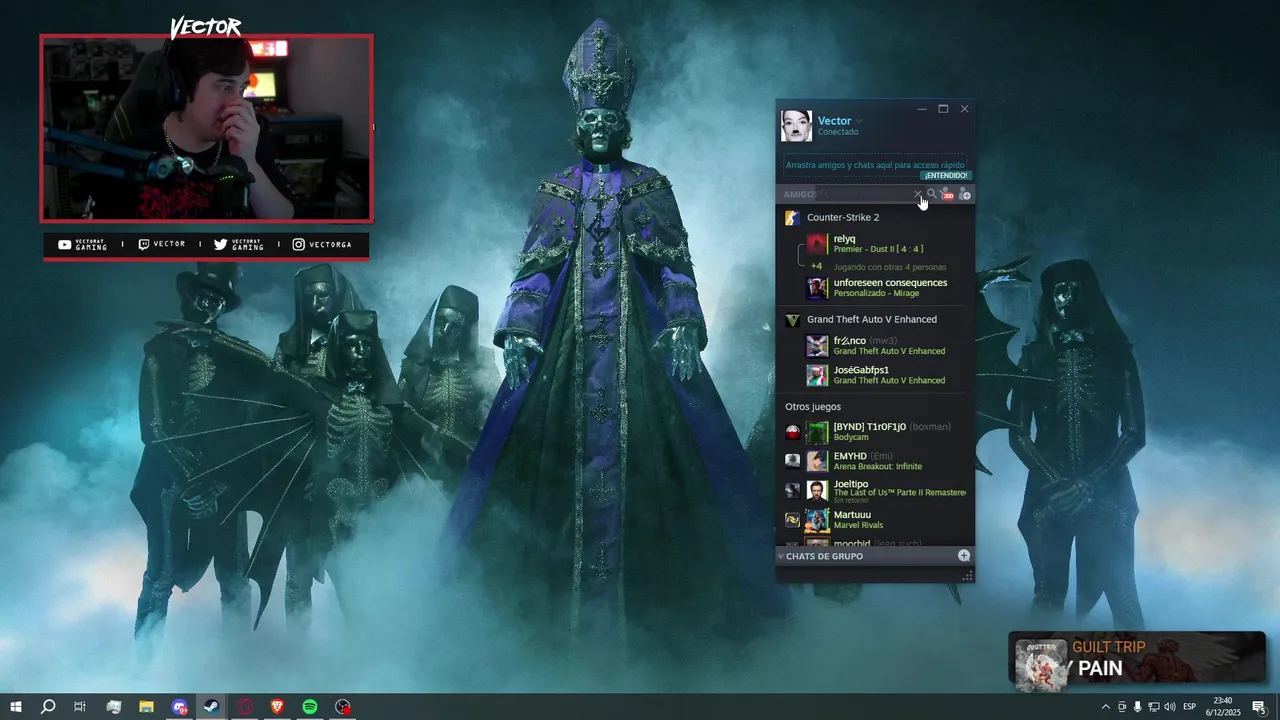Expand the +4 party members indicator
This screenshot has height=720, width=1280.
[816, 266]
